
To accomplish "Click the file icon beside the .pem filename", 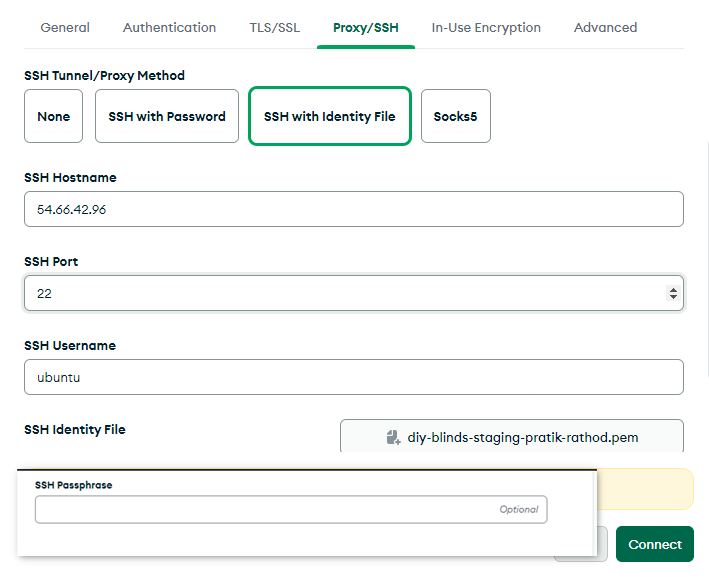I will click(x=393, y=437).
